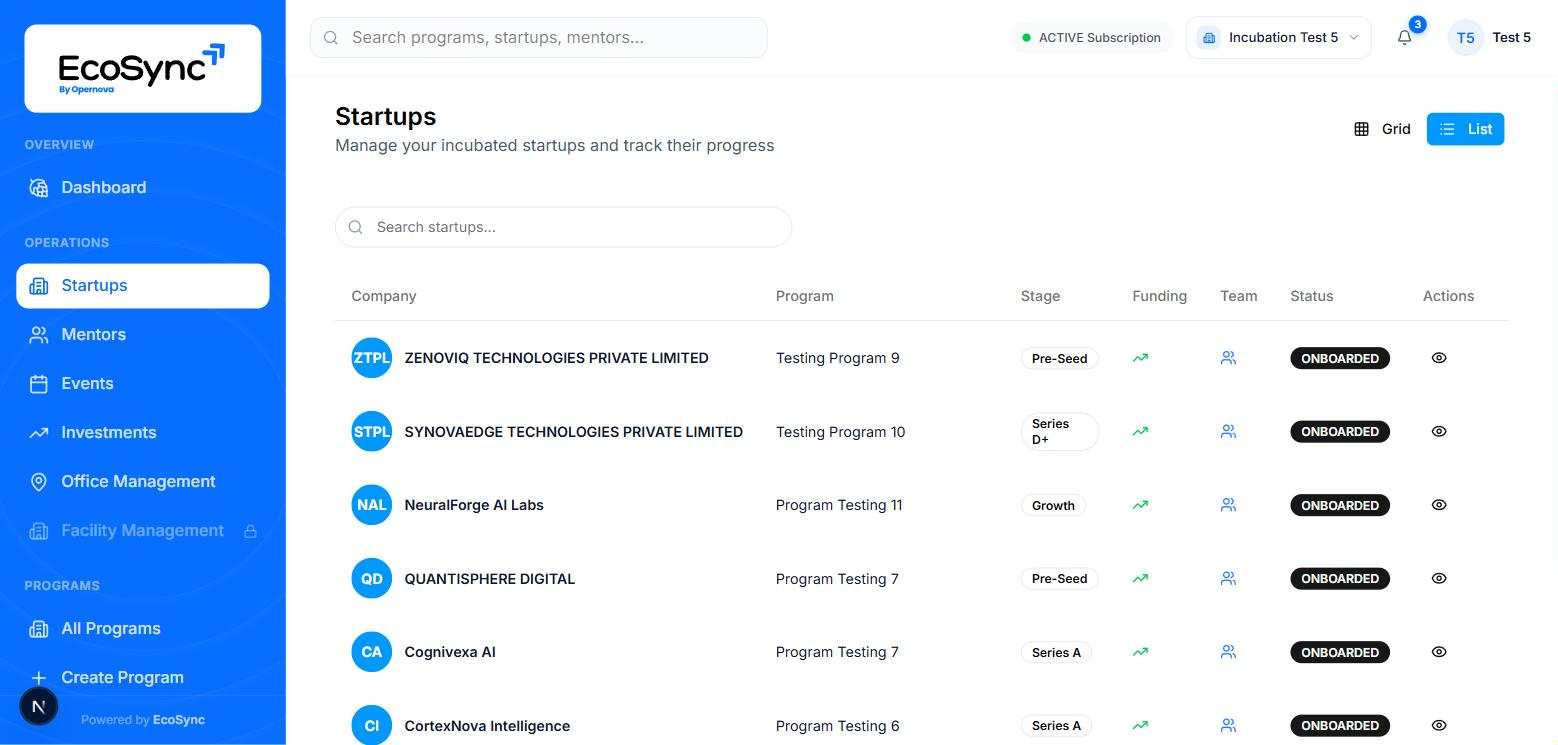This screenshot has width=1558, height=745.
Task: Switch to Grid view
Action: 1382,129
